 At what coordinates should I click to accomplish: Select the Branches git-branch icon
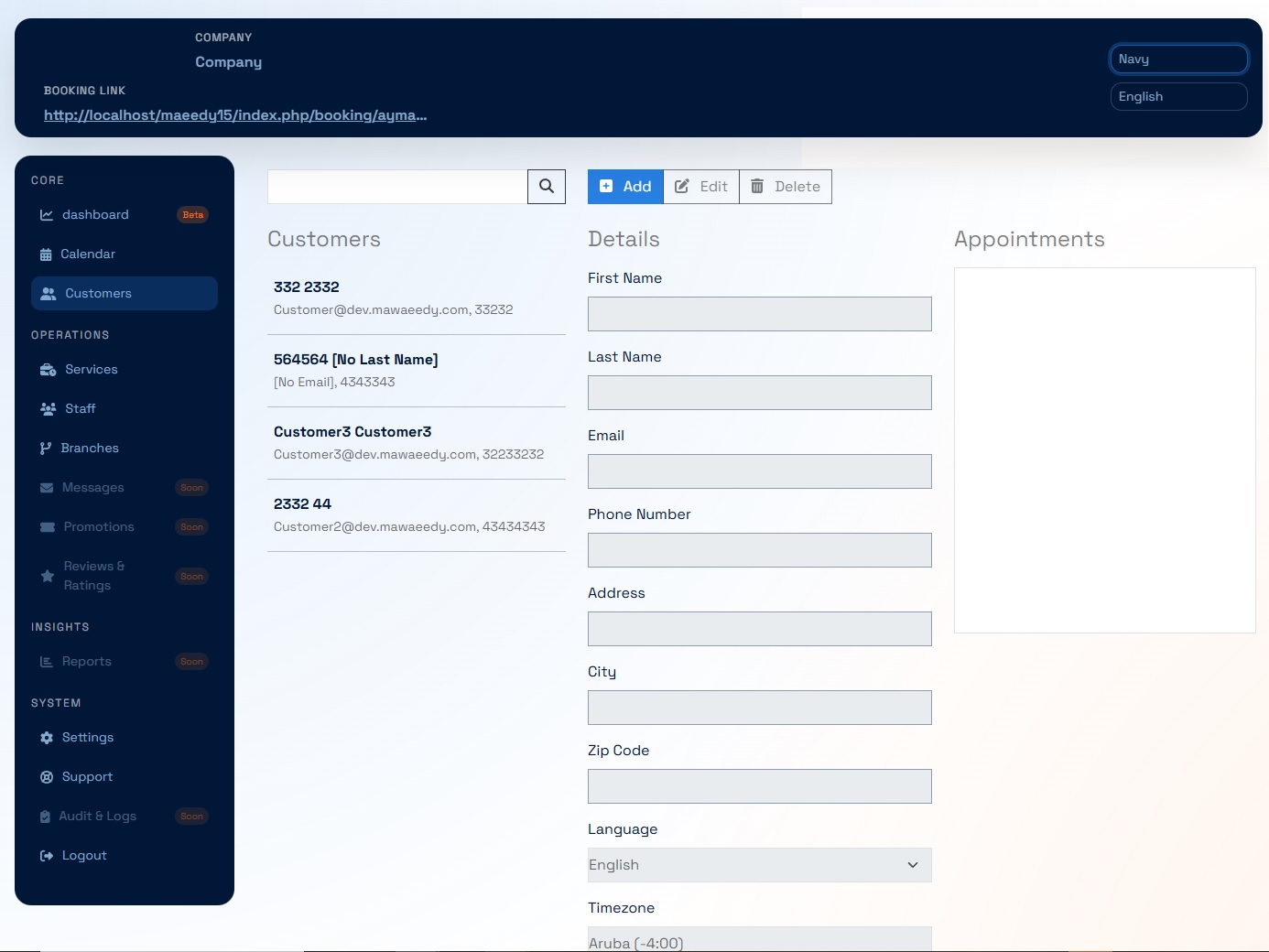point(47,448)
